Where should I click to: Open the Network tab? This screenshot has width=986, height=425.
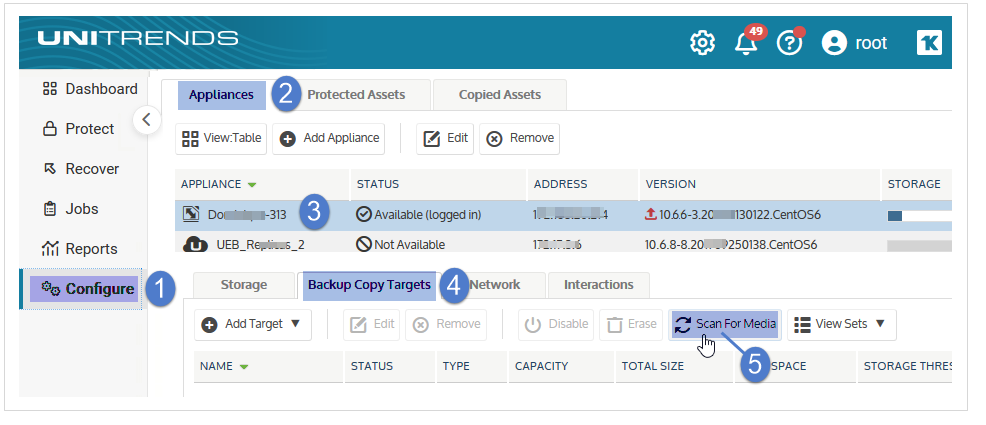[495, 285]
